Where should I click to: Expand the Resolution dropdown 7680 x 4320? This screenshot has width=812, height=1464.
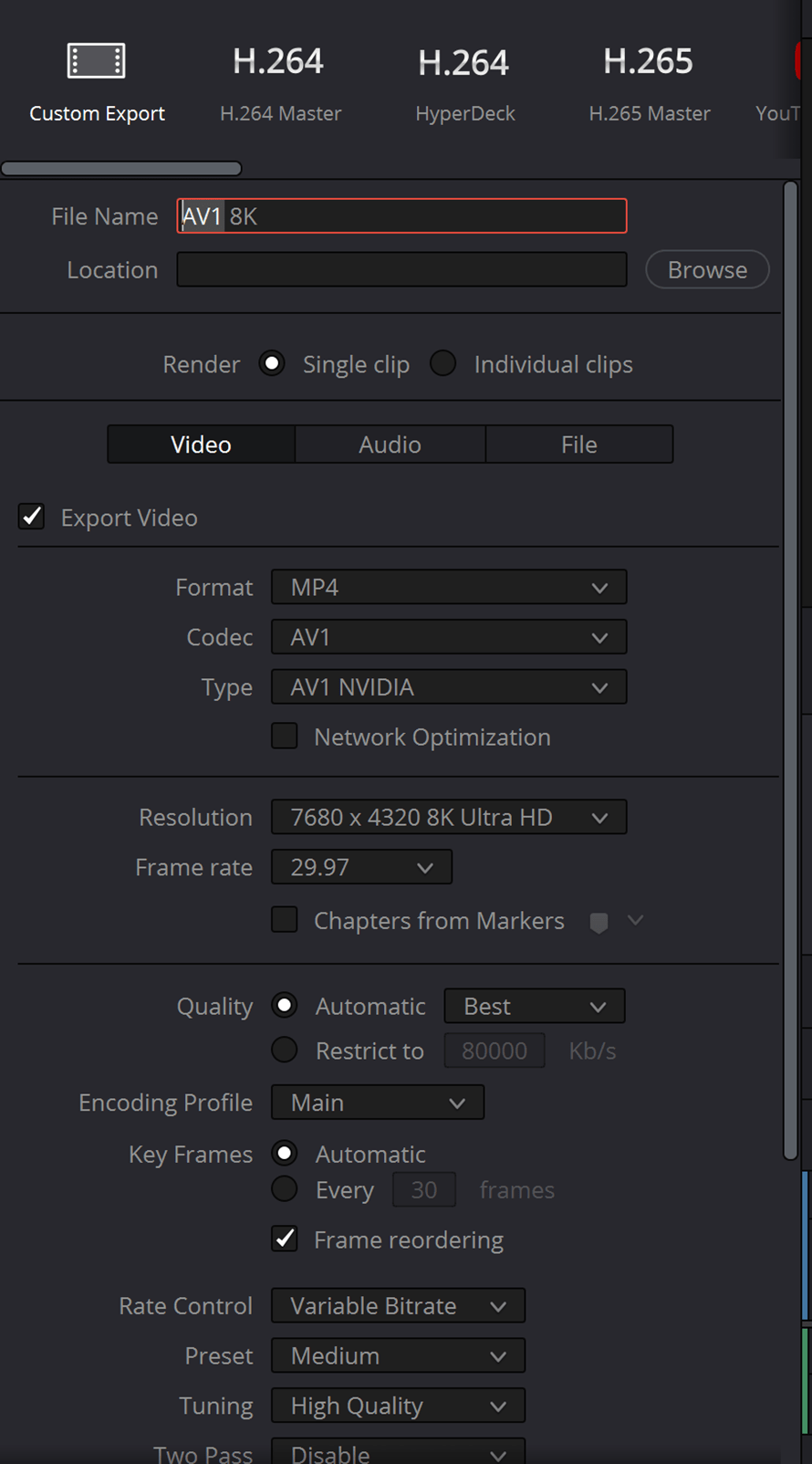tap(449, 817)
